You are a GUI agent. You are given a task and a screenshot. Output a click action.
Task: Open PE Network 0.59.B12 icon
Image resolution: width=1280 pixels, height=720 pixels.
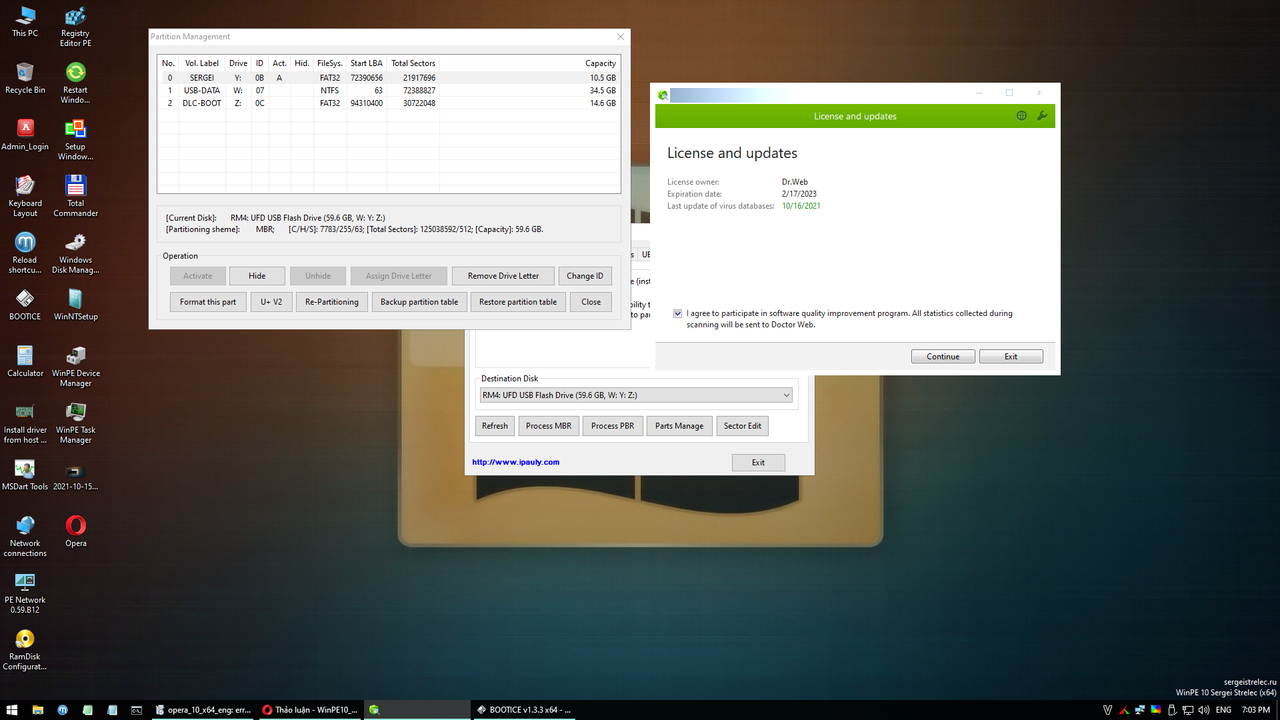[25, 594]
